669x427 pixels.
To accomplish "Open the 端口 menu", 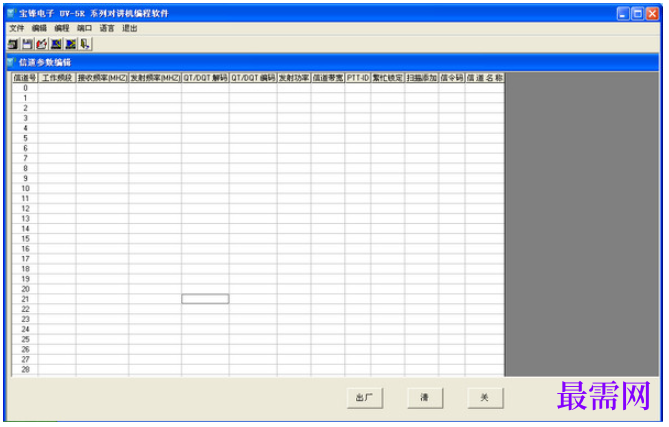I will (84, 28).
